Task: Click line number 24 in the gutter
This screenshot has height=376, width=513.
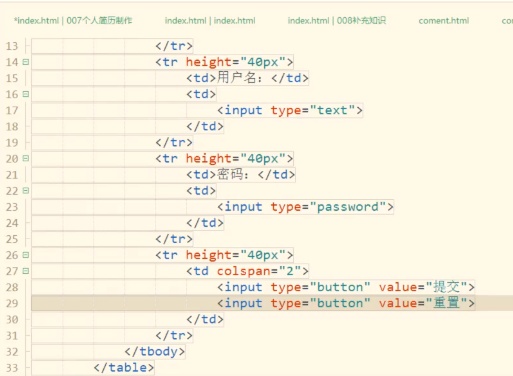Action: [x=12, y=223]
